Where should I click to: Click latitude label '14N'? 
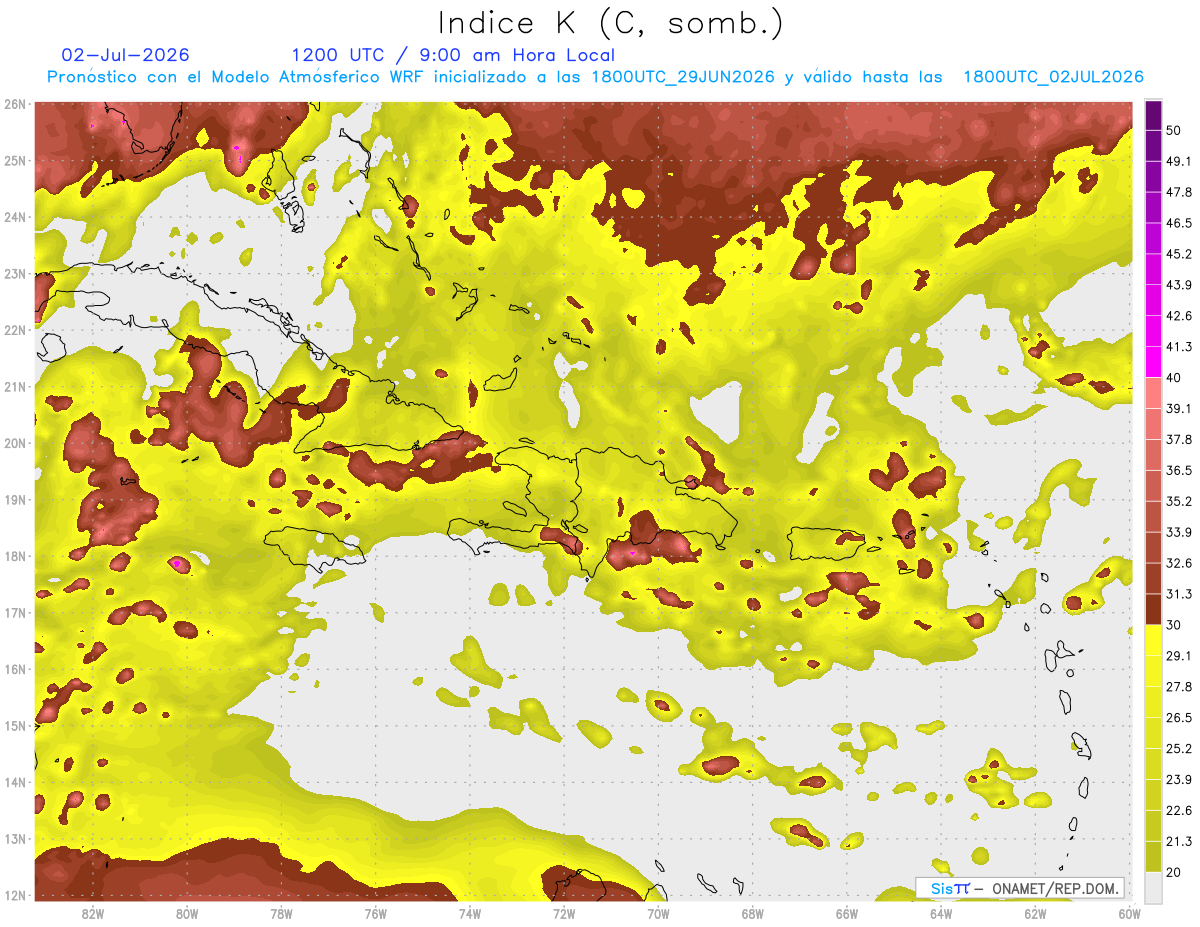(x=14, y=782)
